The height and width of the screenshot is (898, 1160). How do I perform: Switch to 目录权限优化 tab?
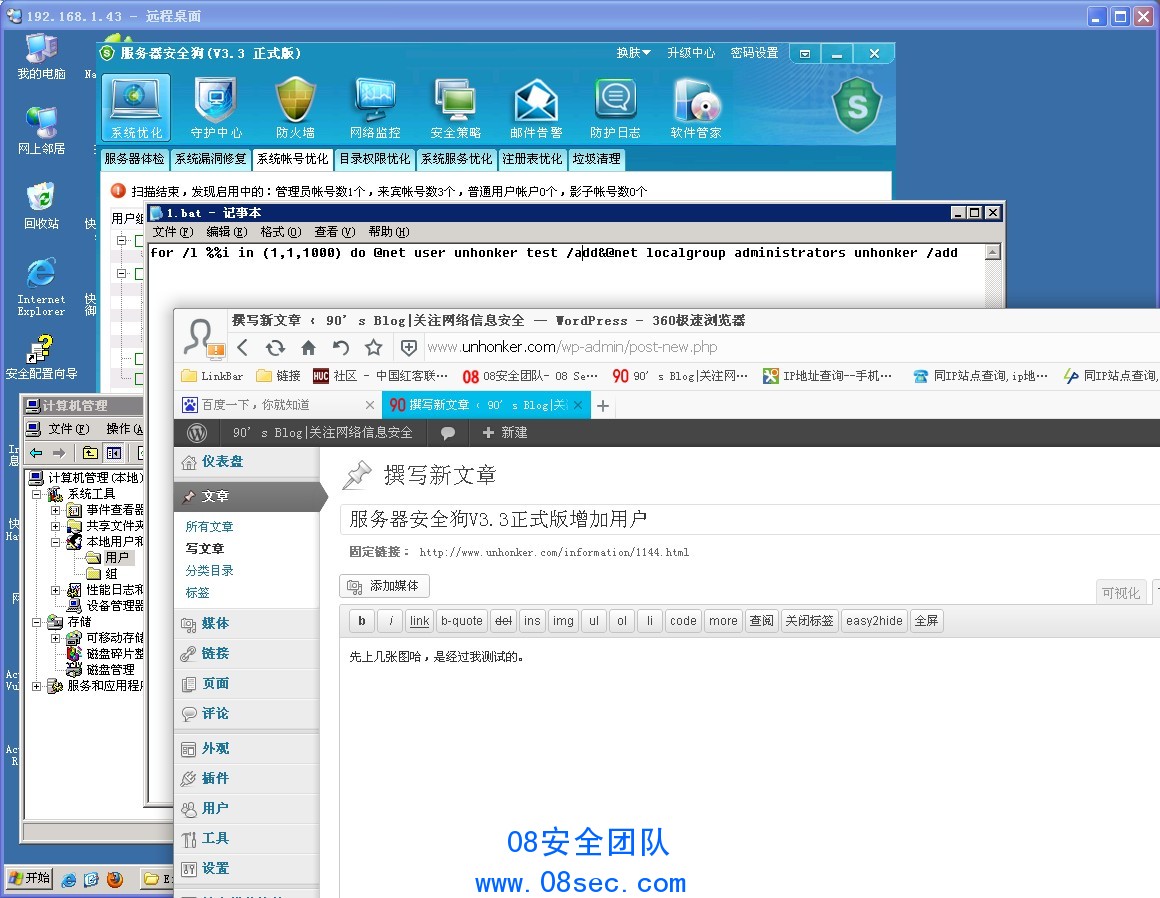375,159
